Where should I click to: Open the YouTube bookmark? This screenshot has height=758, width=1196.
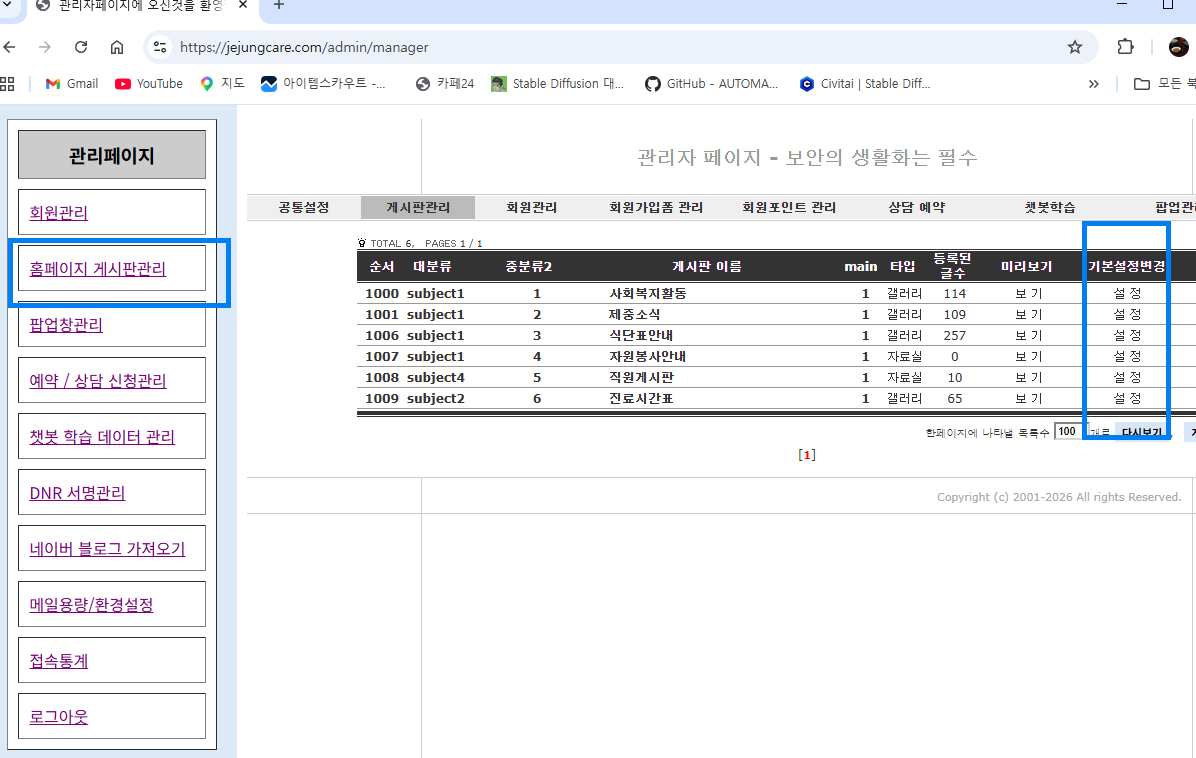click(x=149, y=84)
